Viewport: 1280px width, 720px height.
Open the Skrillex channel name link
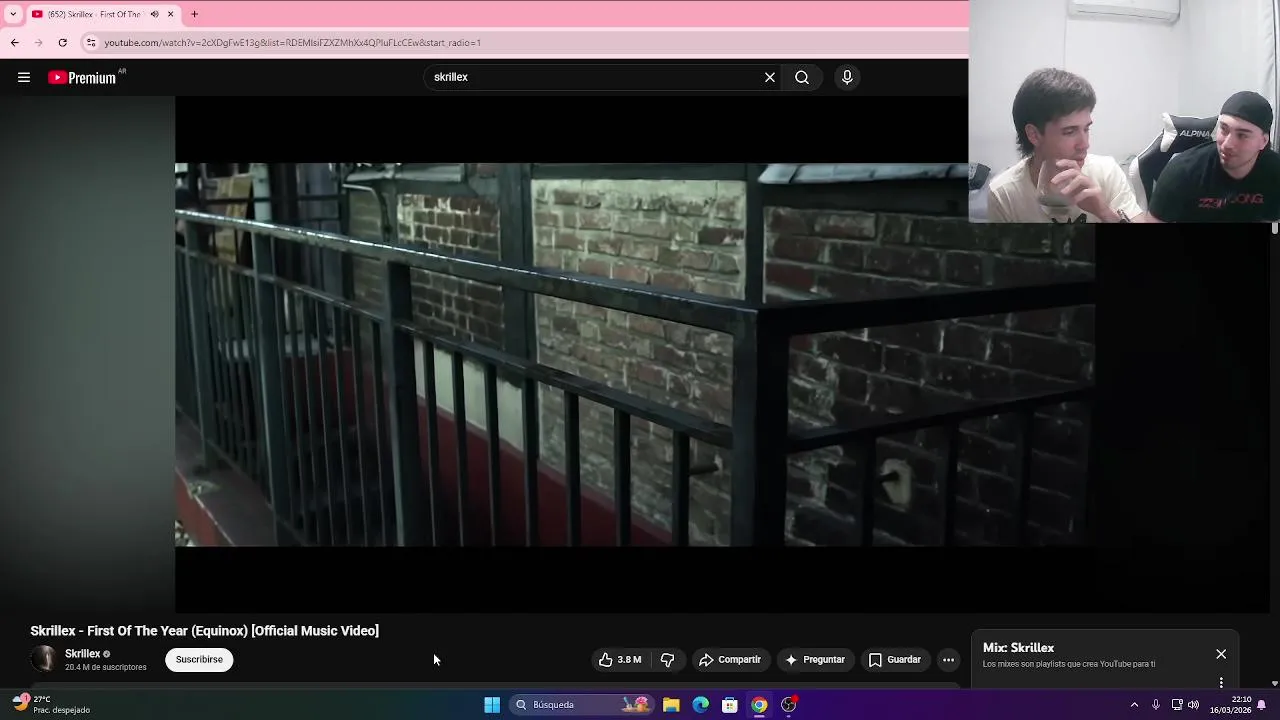pyautogui.click(x=83, y=654)
